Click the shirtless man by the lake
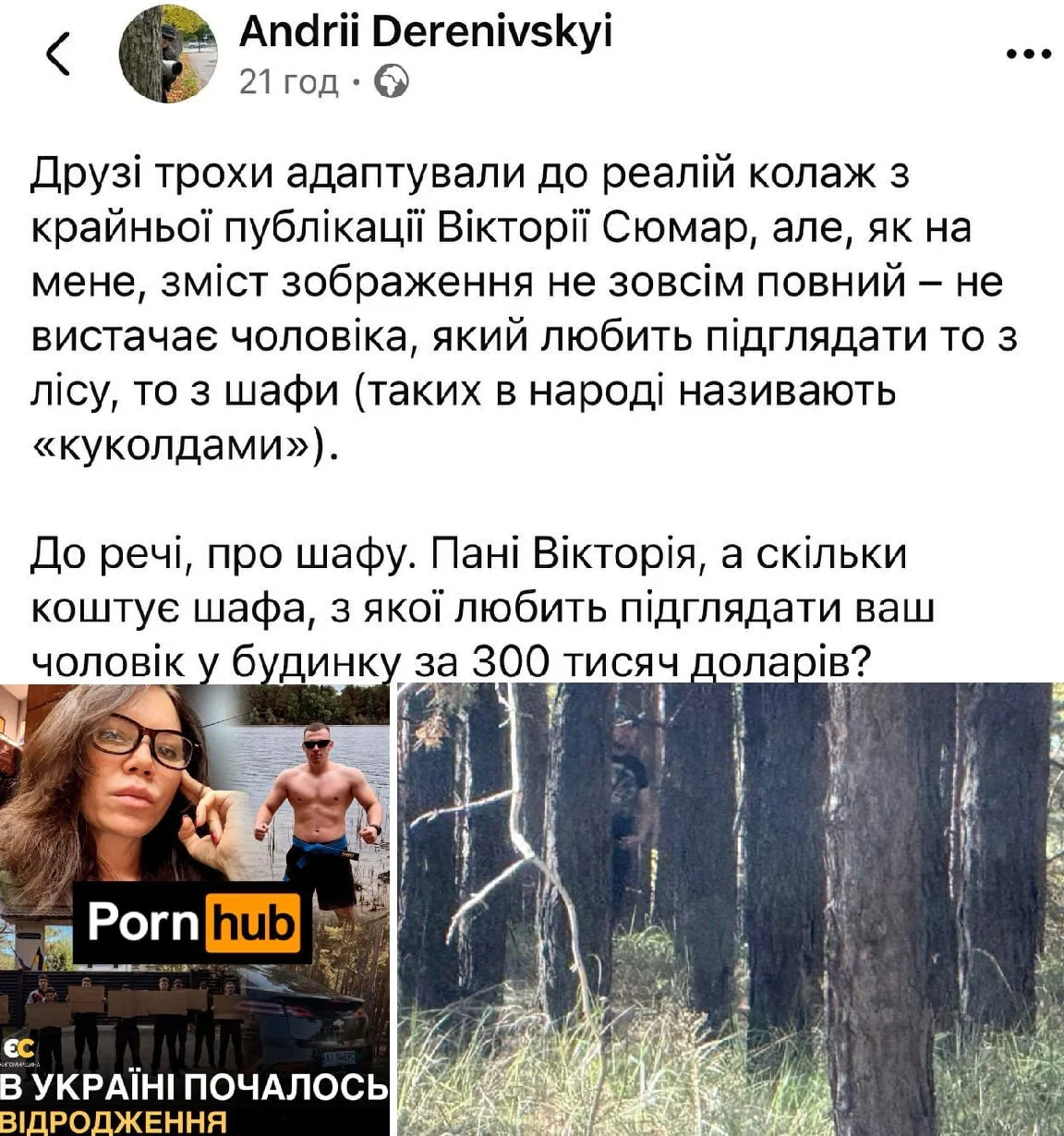This screenshot has width=1064, height=1136. [319, 822]
